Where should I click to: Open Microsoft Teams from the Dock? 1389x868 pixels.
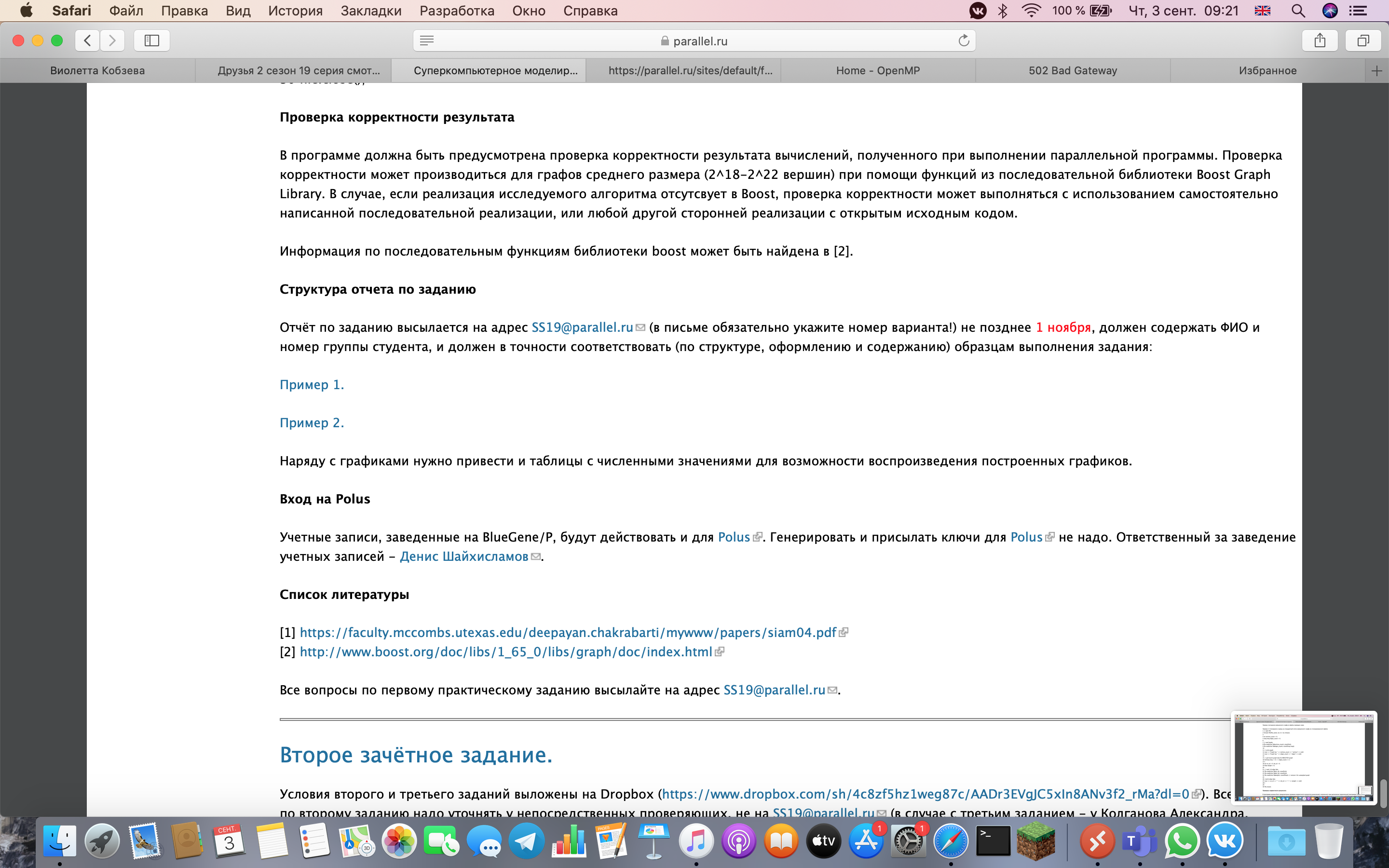1140,841
